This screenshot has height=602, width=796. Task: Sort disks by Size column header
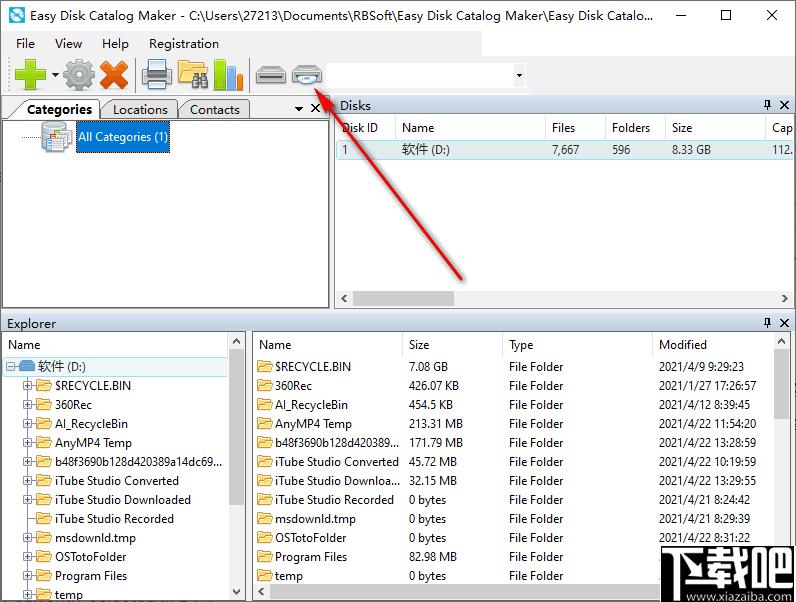point(715,127)
